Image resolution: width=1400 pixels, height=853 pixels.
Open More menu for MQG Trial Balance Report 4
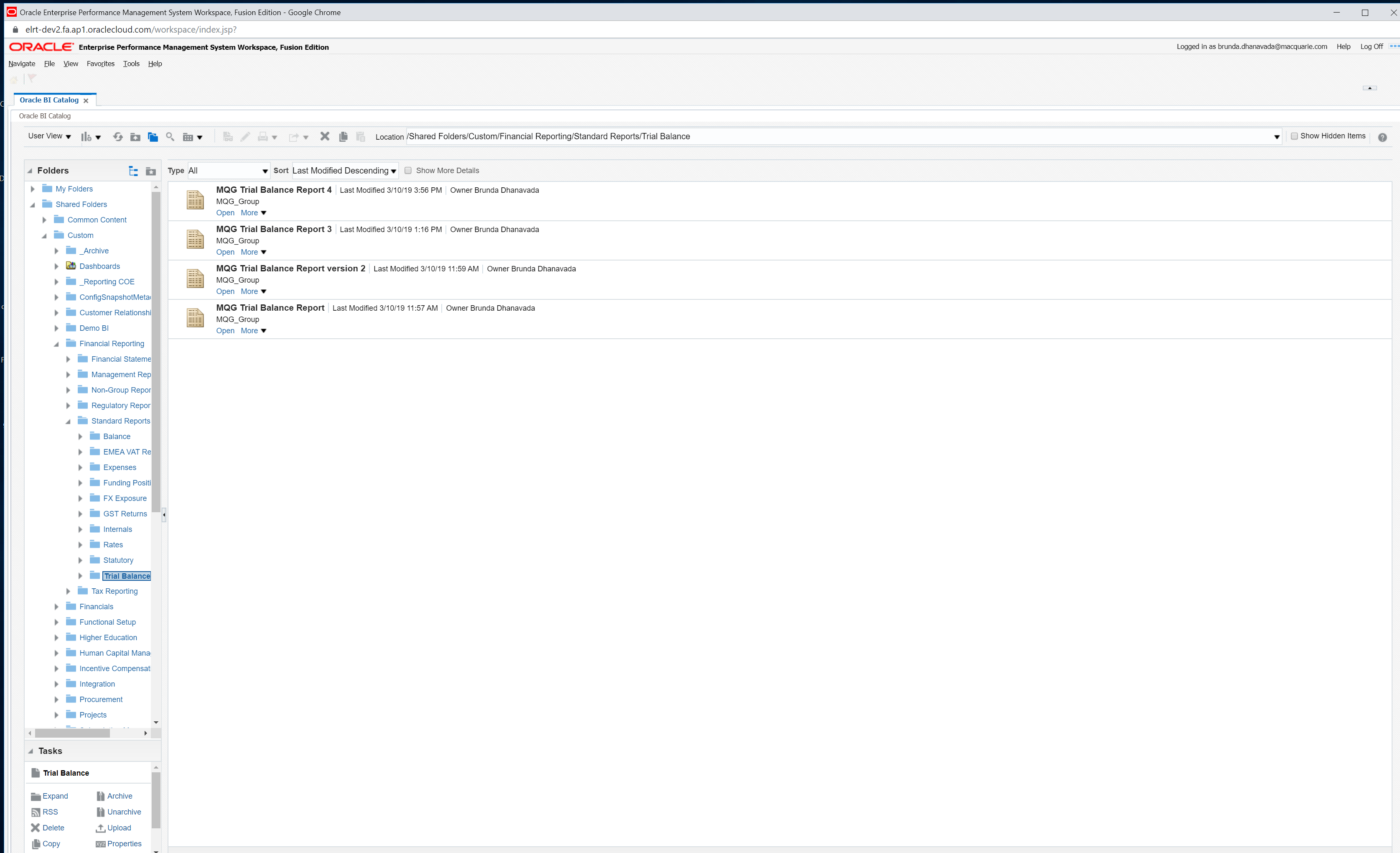point(253,213)
